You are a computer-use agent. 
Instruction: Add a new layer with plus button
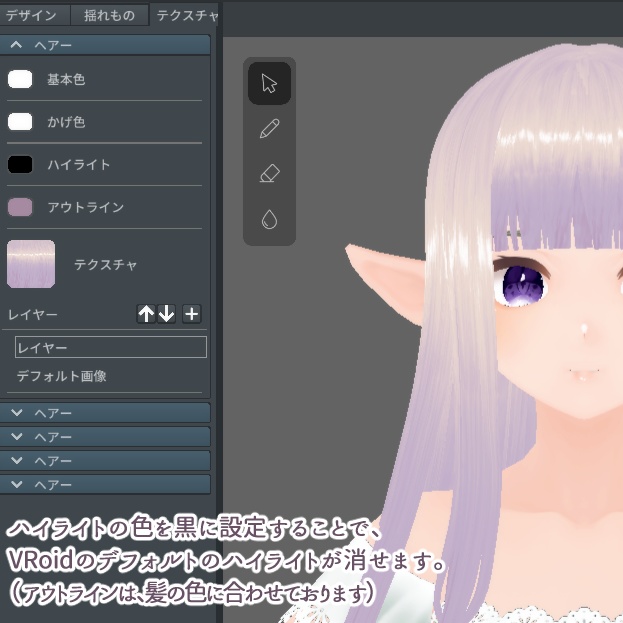coord(192,314)
